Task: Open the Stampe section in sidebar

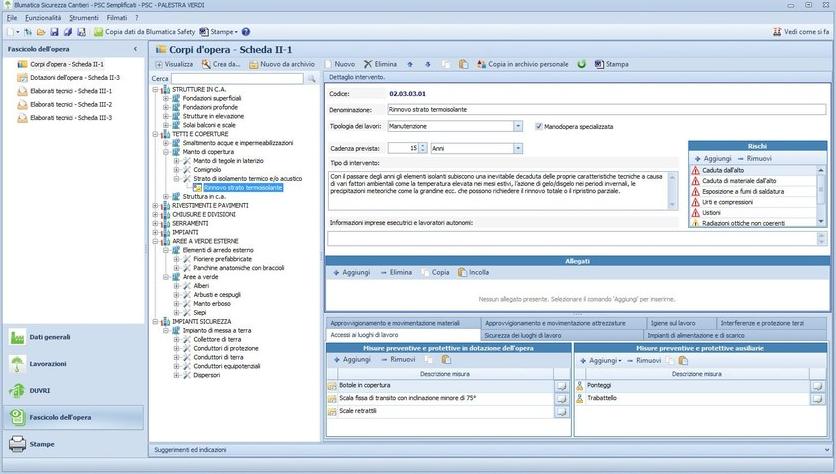Action: coord(74,444)
